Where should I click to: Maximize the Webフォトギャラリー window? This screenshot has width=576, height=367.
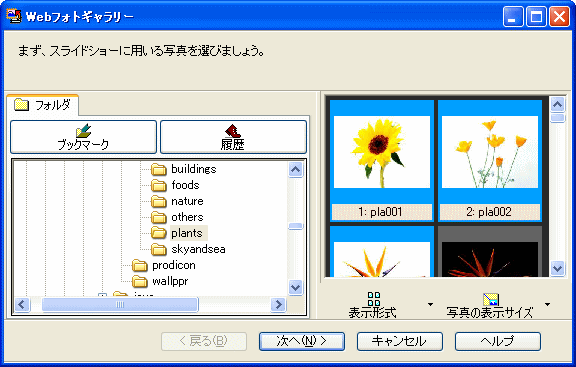coord(536,17)
